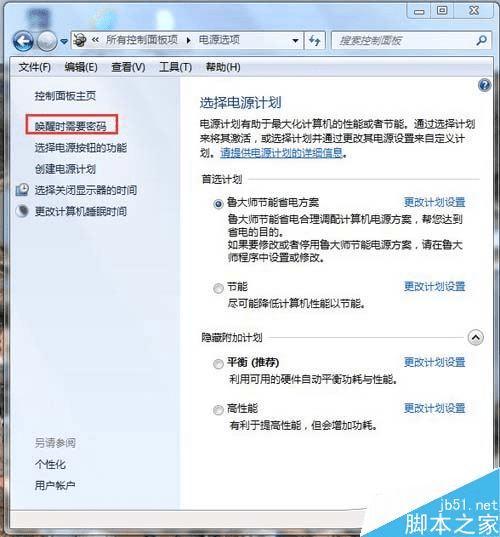
Task: Click the control panel icon in address bar
Action: tap(80, 40)
